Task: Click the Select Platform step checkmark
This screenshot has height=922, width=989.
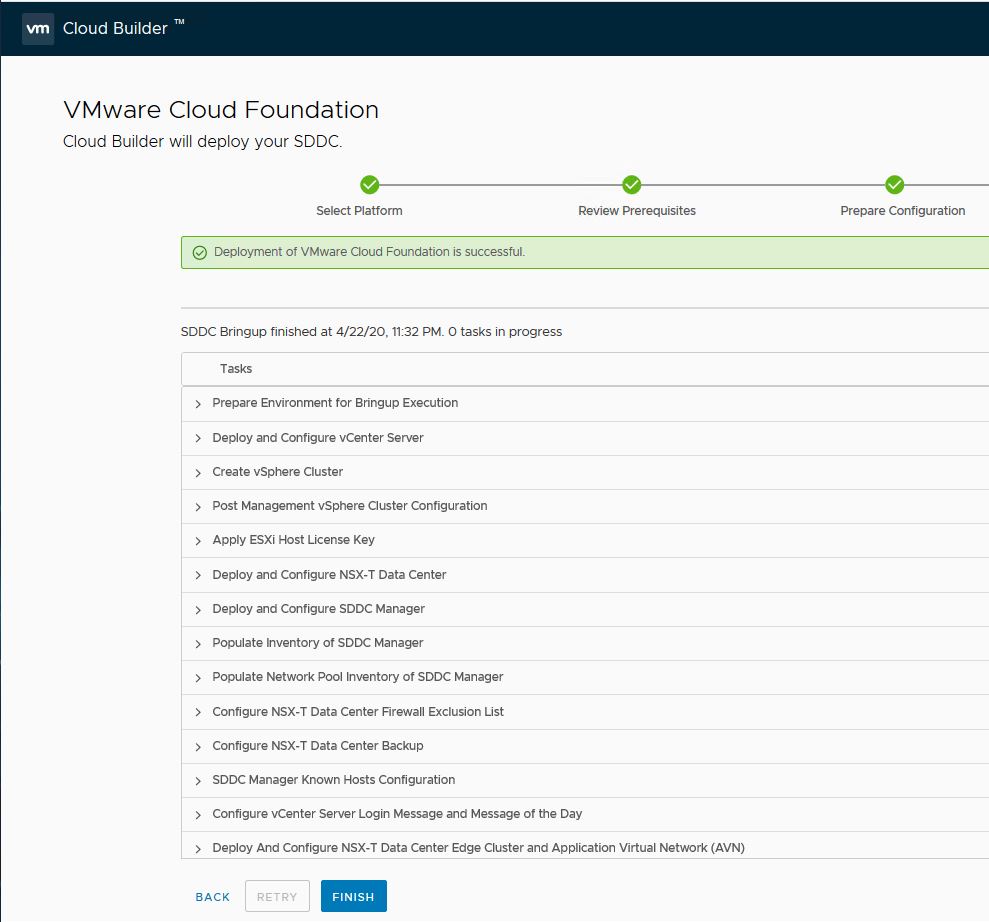Action: (369, 185)
